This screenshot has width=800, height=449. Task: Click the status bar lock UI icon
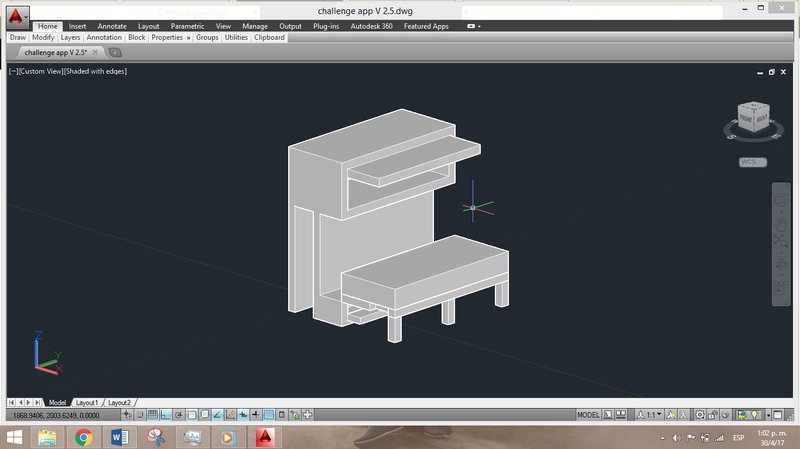[x=713, y=414]
